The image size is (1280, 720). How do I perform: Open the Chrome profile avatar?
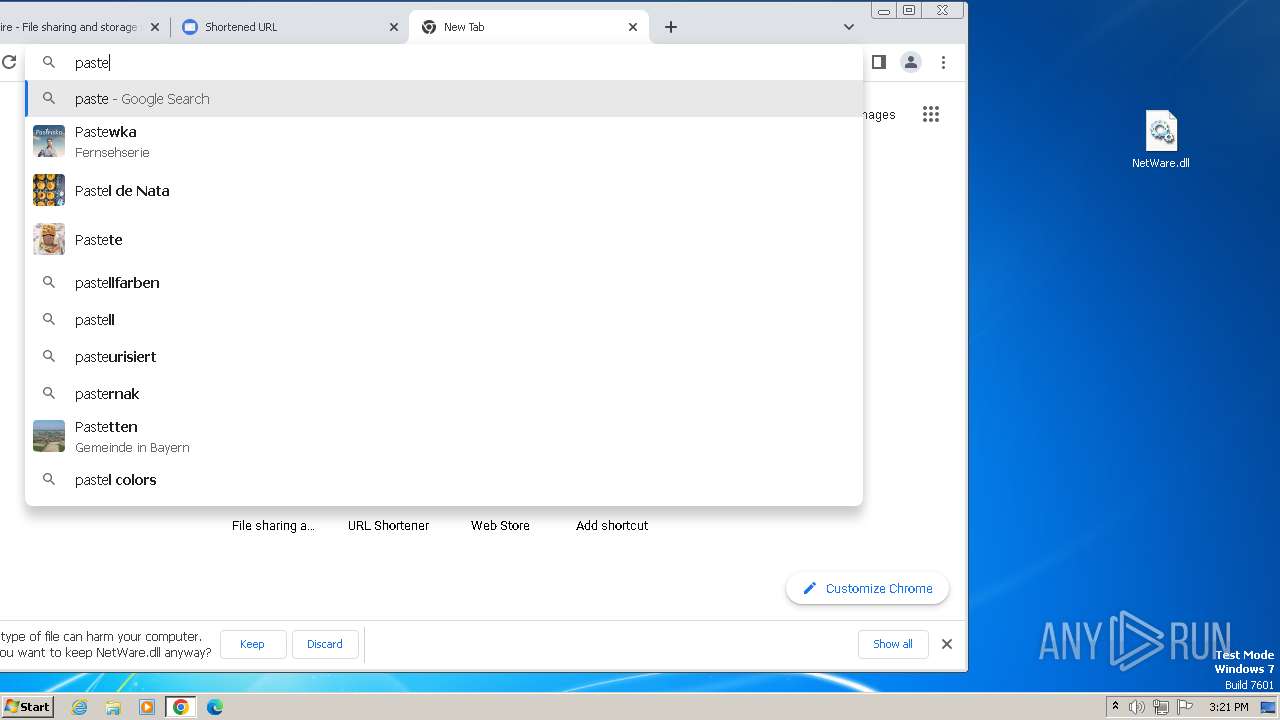click(x=911, y=62)
